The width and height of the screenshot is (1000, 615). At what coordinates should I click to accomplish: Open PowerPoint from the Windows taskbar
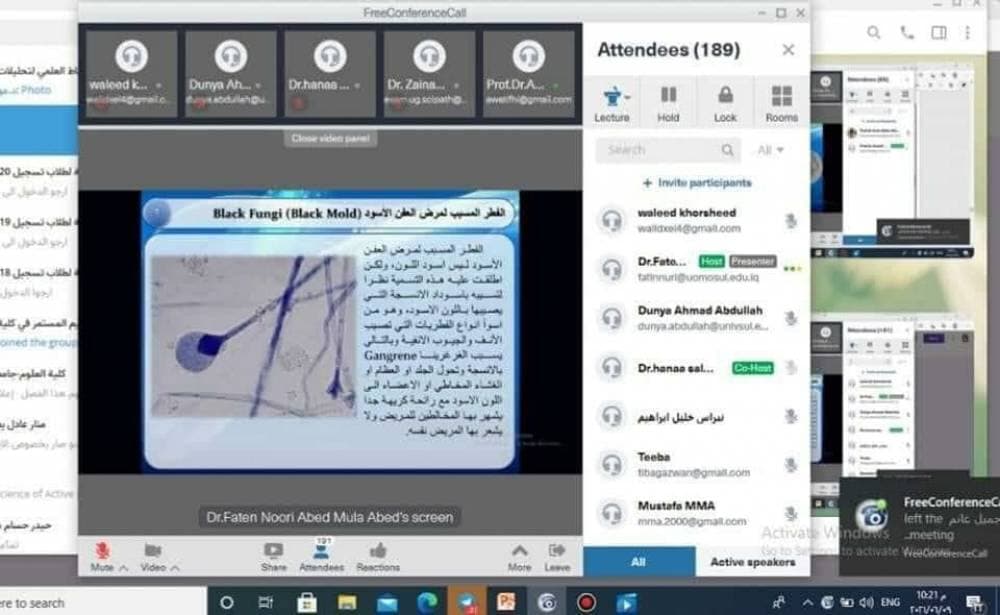click(506, 602)
